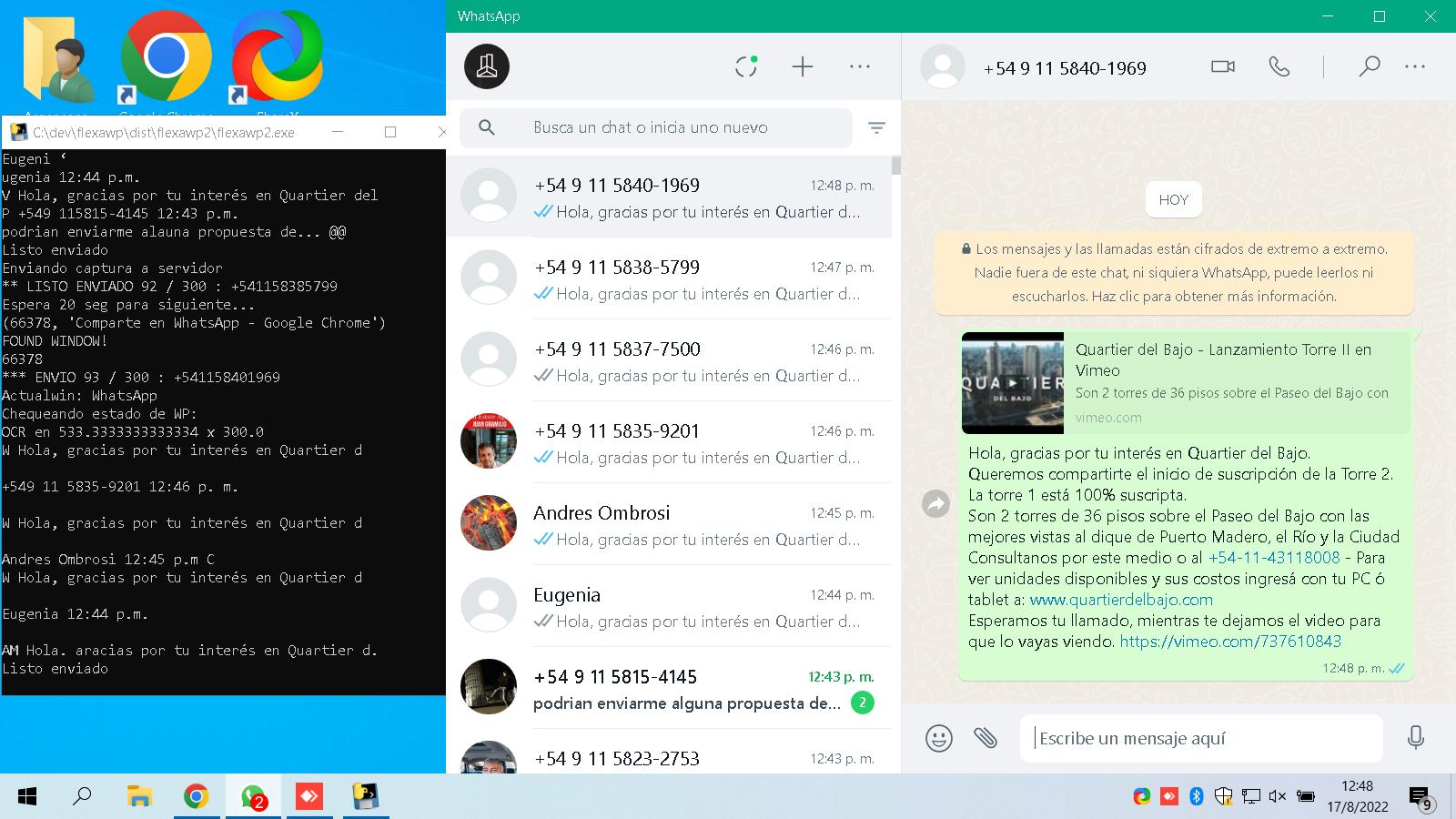Open www.quartierdelbajo.com link
Viewport: 1456px width, 819px height.
[x=1121, y=600]
